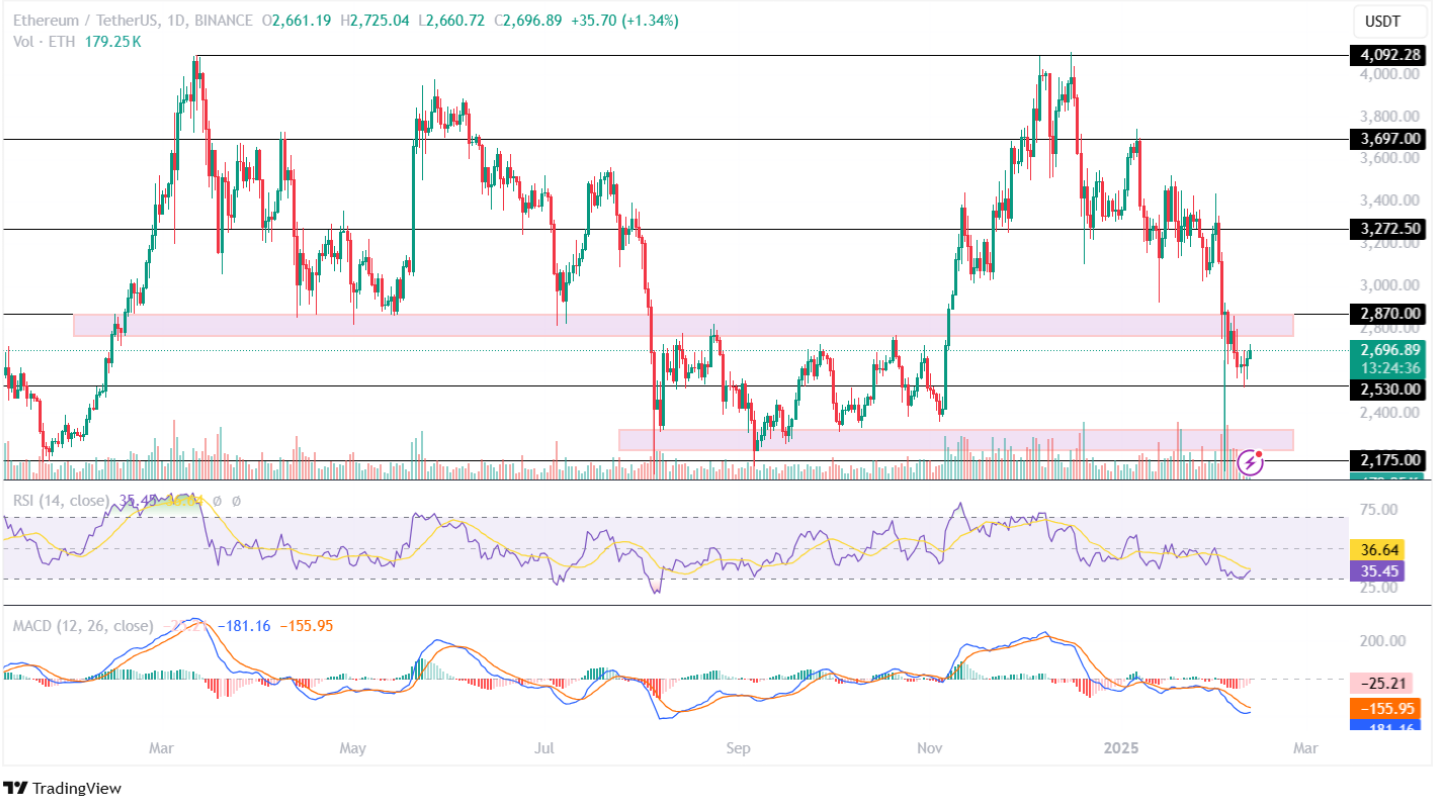The height and width of the screenshot is (797, 1435).
Task: Click the 2,870.00 price line label
Action: pos(1388,314)
